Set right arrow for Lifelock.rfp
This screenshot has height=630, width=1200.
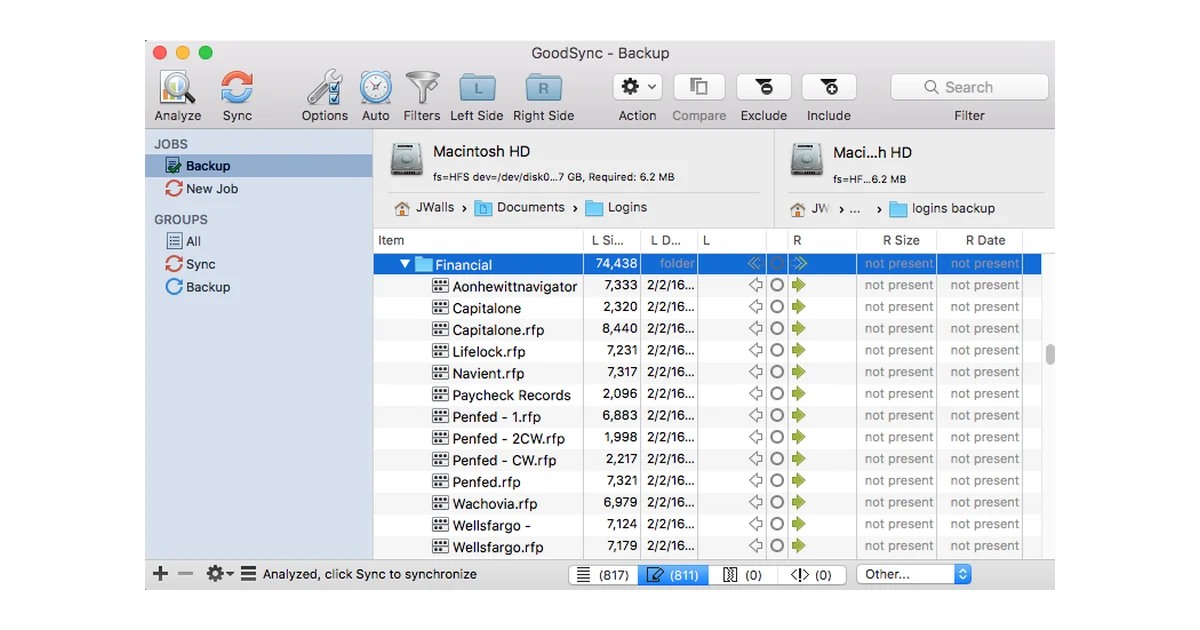click(x=799, y=350)
